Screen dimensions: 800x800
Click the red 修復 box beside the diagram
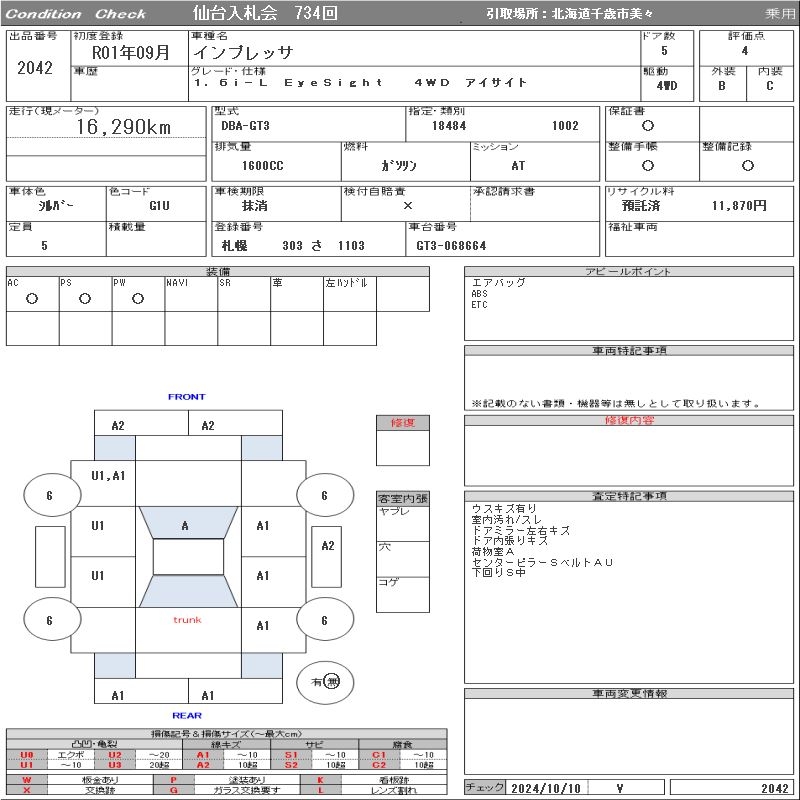point(402,423)
